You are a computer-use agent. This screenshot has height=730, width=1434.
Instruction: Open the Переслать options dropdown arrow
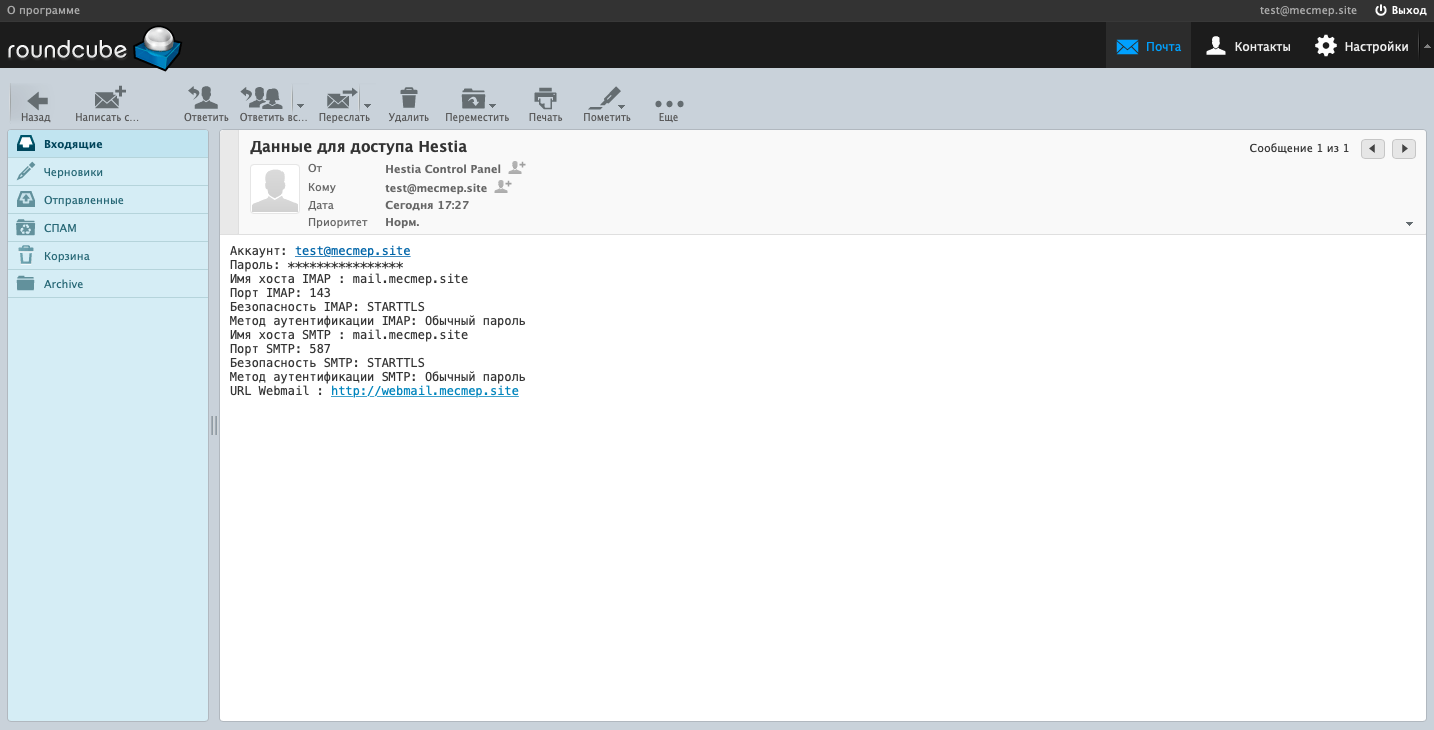(x=367, y=104)
